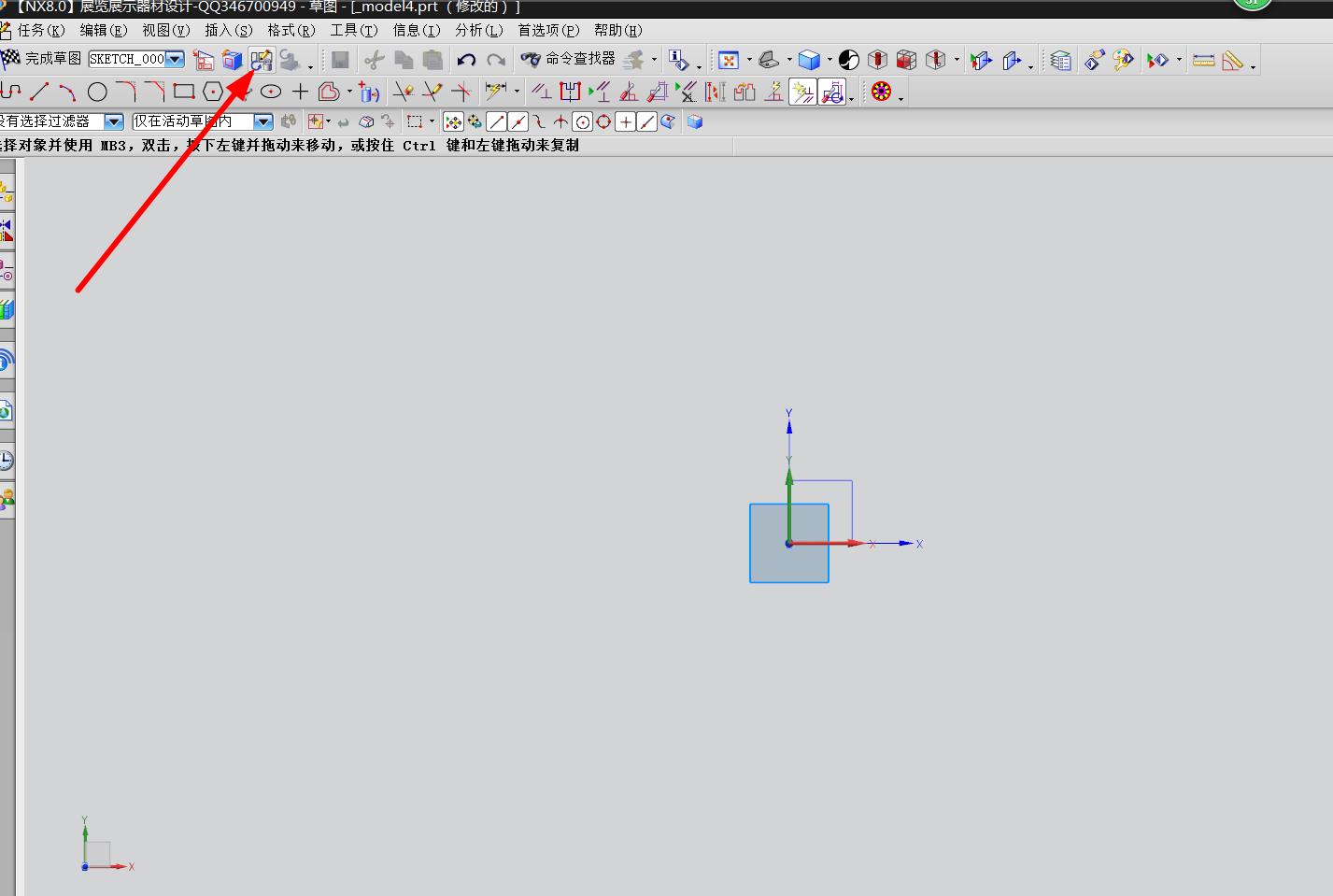This screenshot has height=896, width=1333.
Task: Open the History clock tab in sidebar
Action: pyautogui.click(x=7, y=460)
